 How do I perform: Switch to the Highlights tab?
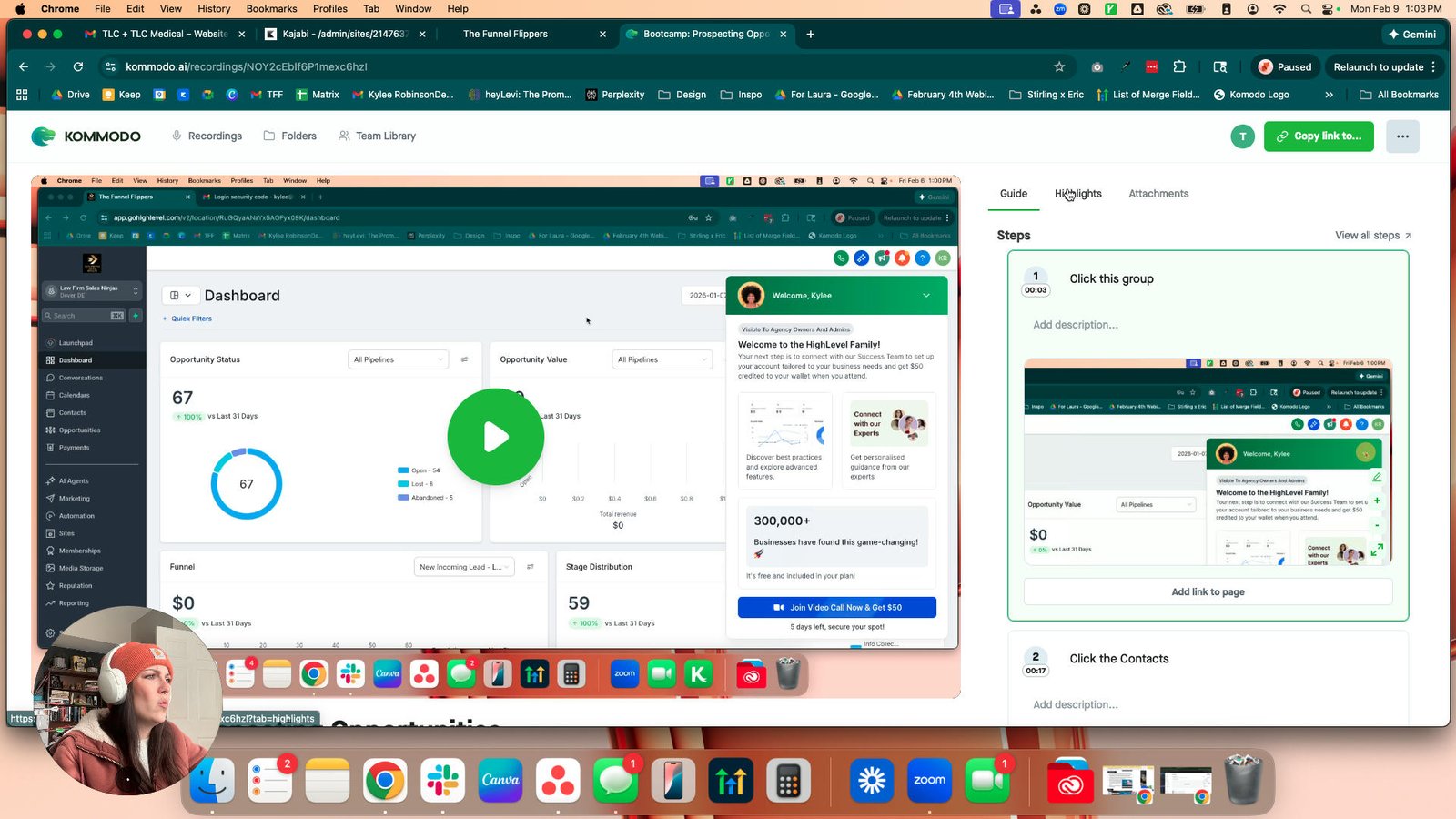pos(1078,194)
